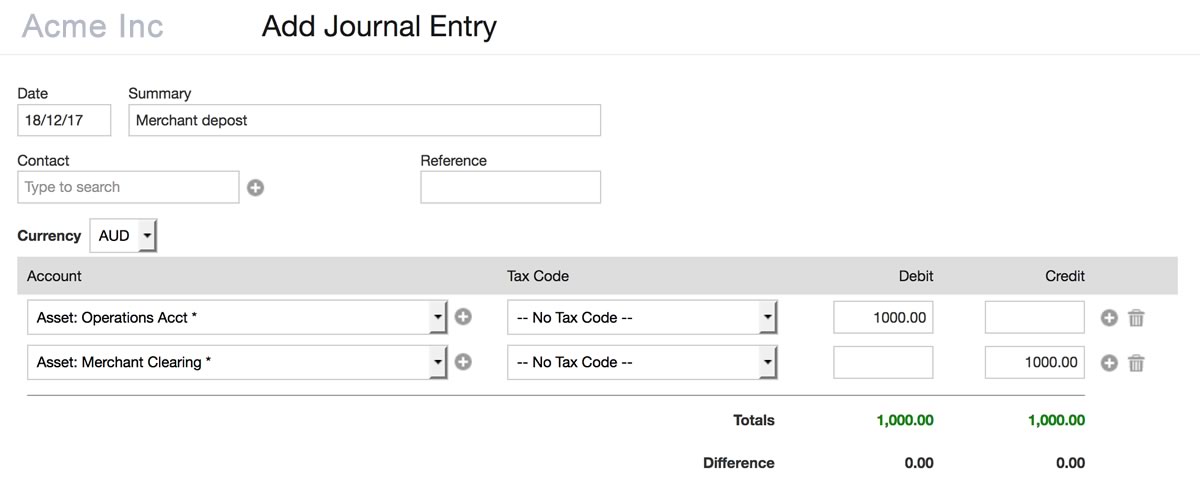Add new account beside Merchant Clearing dropdown
This screenshot has height=480, width=1200.
point(463,362)
